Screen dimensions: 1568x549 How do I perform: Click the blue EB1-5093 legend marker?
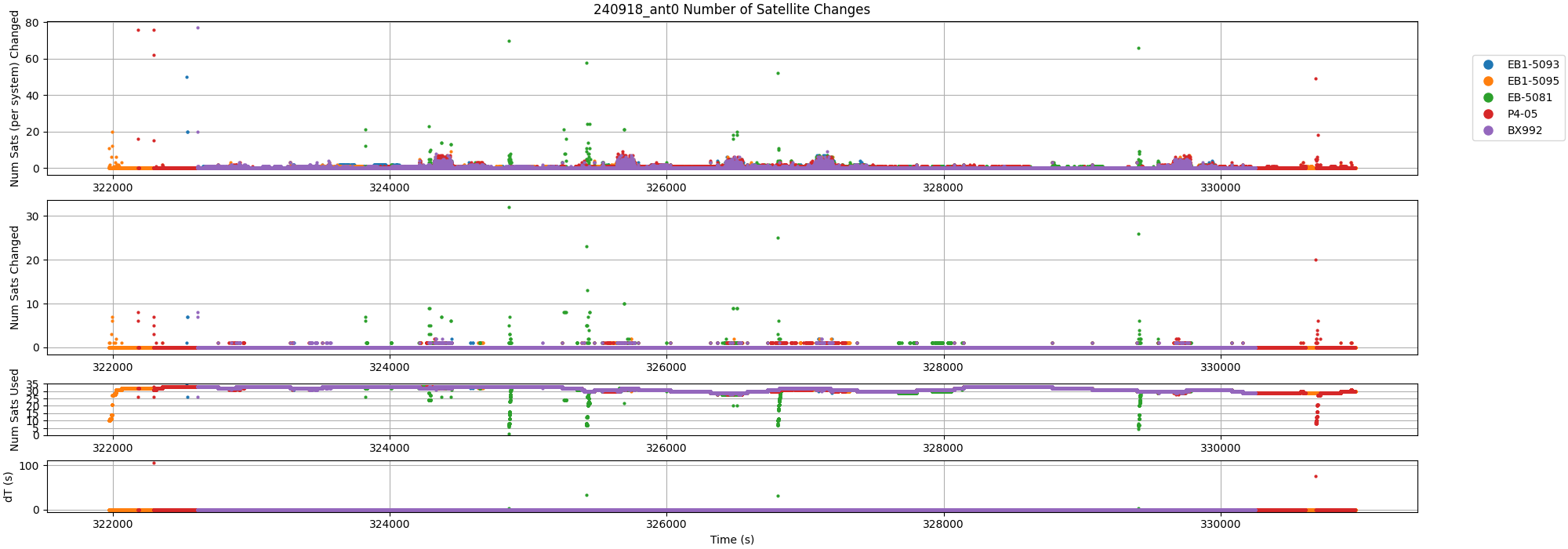click(x=1488, y=64)
